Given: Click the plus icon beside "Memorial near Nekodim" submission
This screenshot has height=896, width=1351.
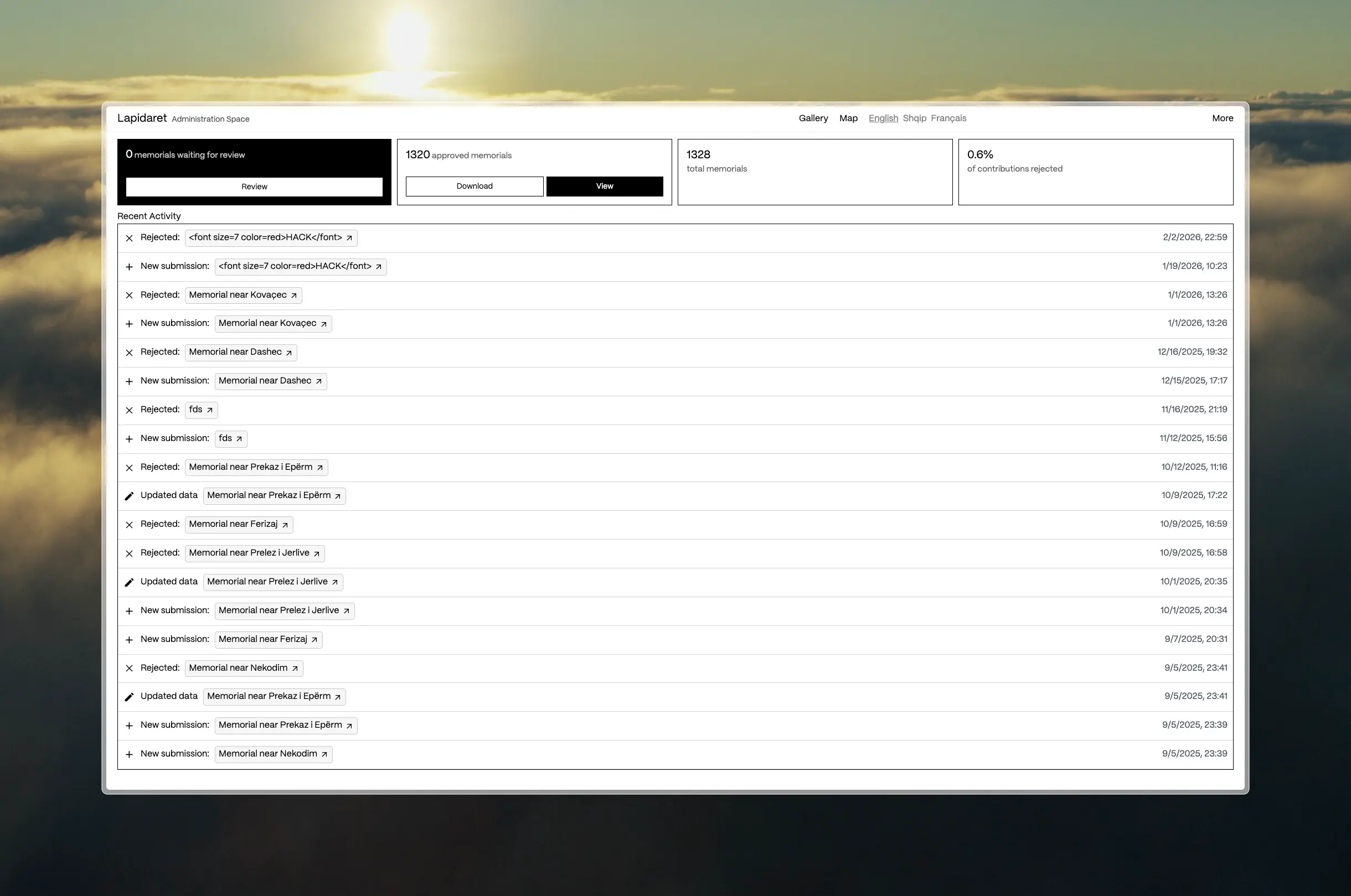Looking at the screenshot, I should pos(129,754).
